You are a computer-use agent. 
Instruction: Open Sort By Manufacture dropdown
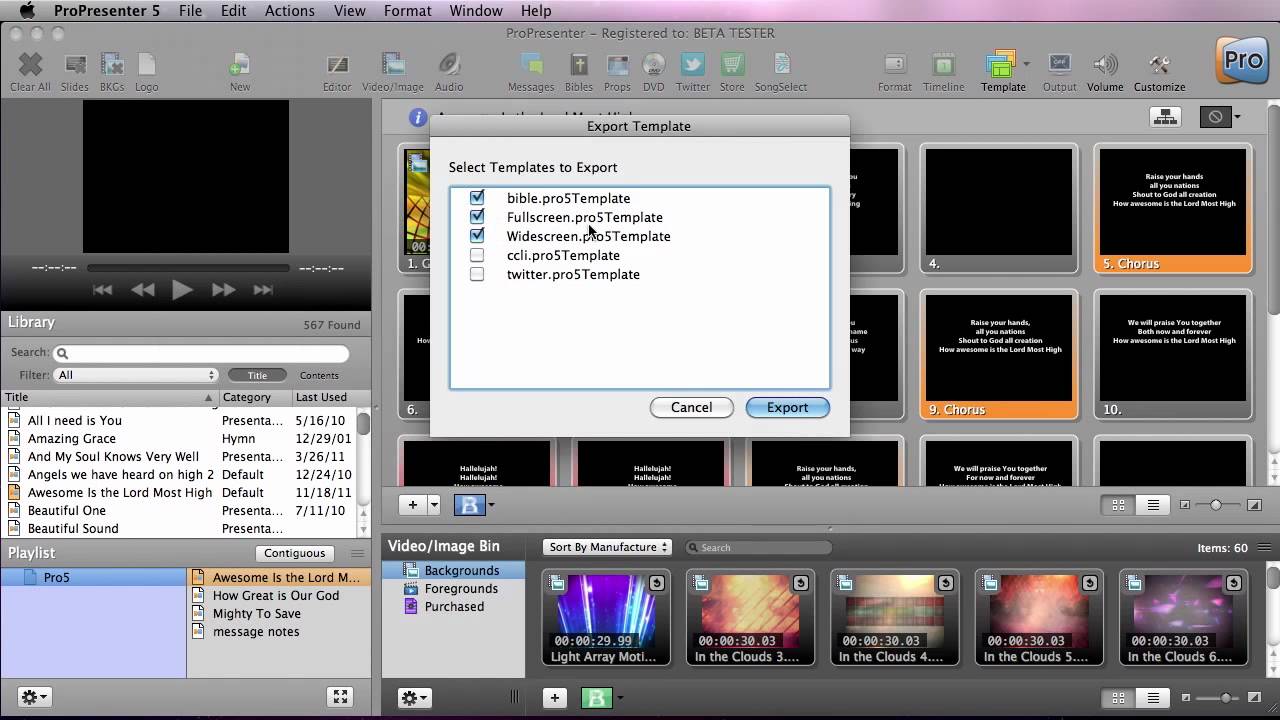click(x=608, y=547)
